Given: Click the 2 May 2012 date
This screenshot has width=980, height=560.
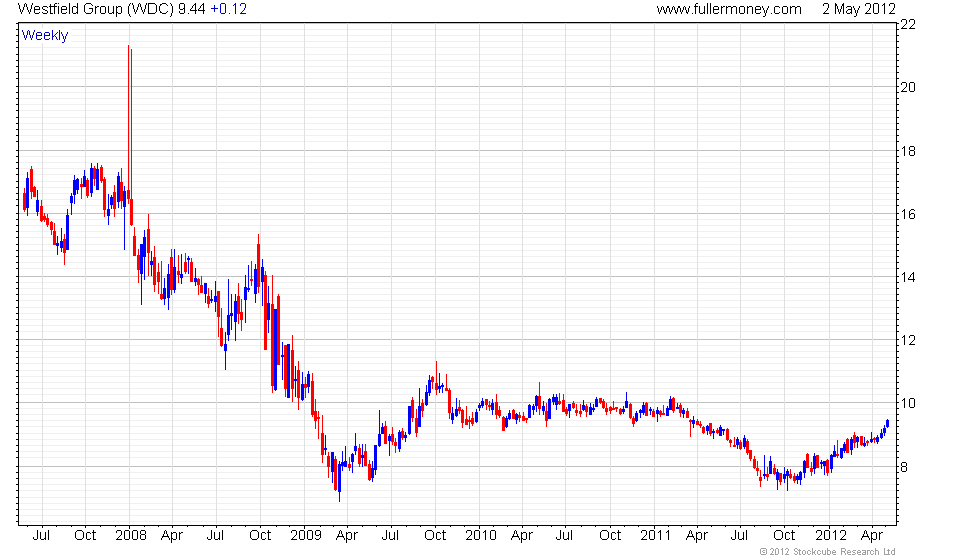Looking at the screenshot, I should pos(859,9).
